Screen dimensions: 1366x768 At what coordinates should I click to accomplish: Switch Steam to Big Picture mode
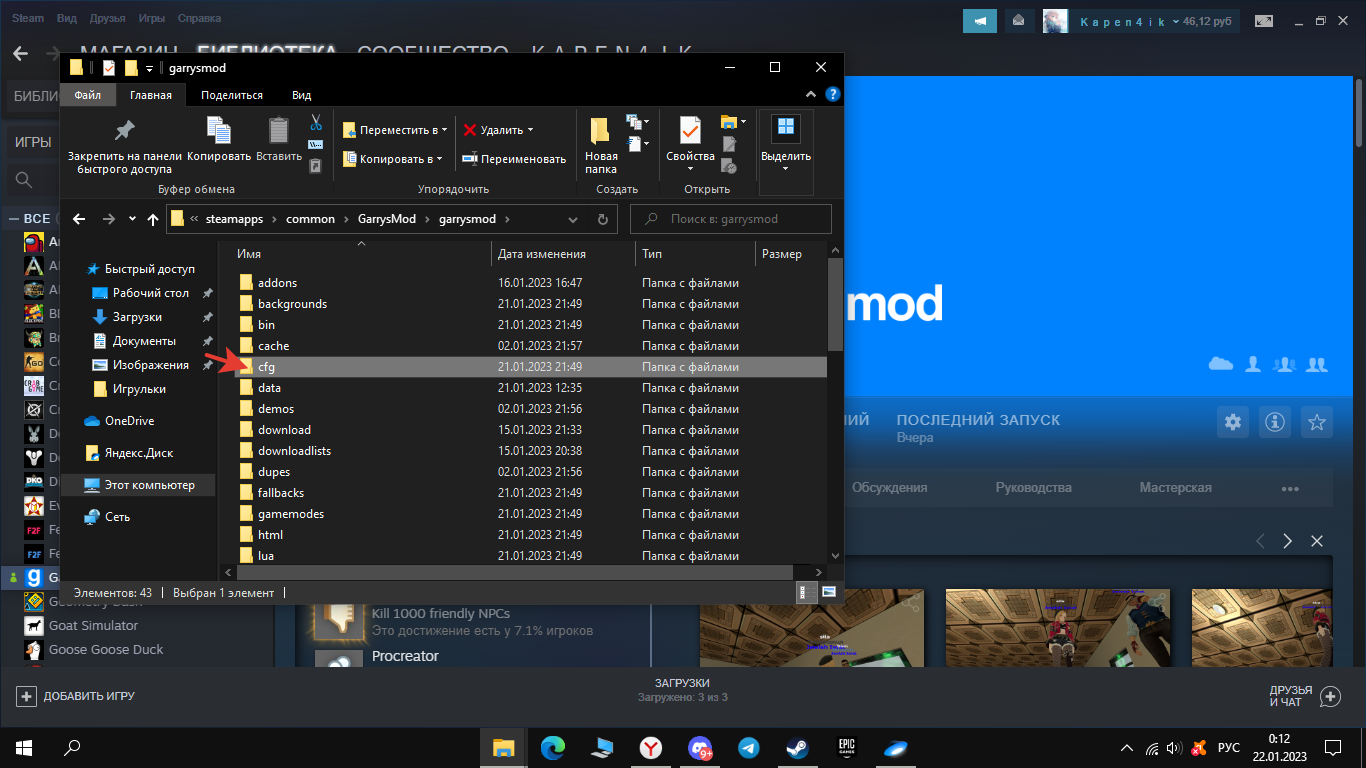[x=1265, y=20]
